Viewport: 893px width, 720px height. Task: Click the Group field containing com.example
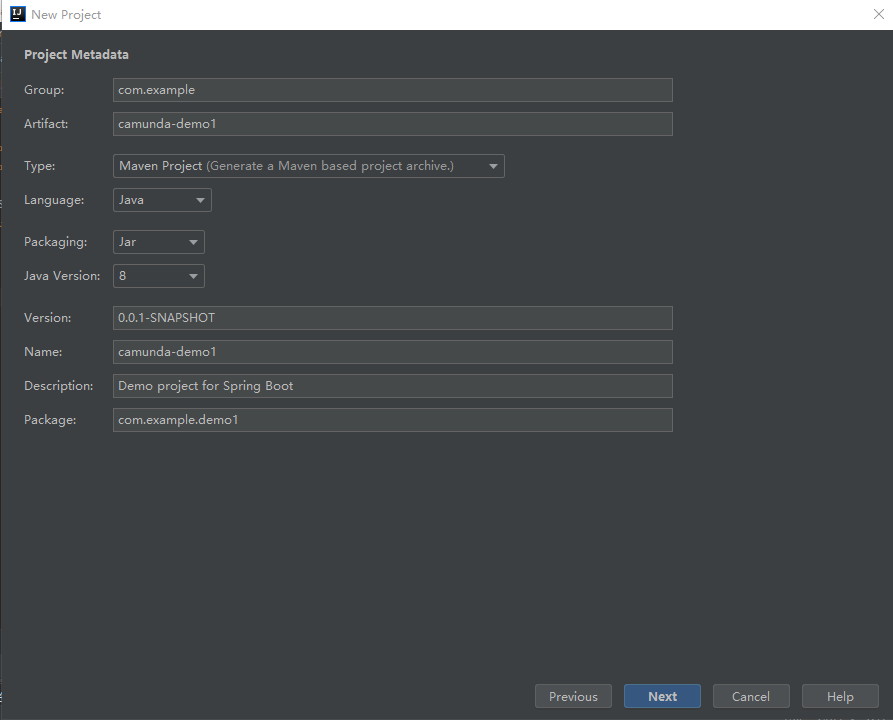pyautogui.click(x=392, y=90)
